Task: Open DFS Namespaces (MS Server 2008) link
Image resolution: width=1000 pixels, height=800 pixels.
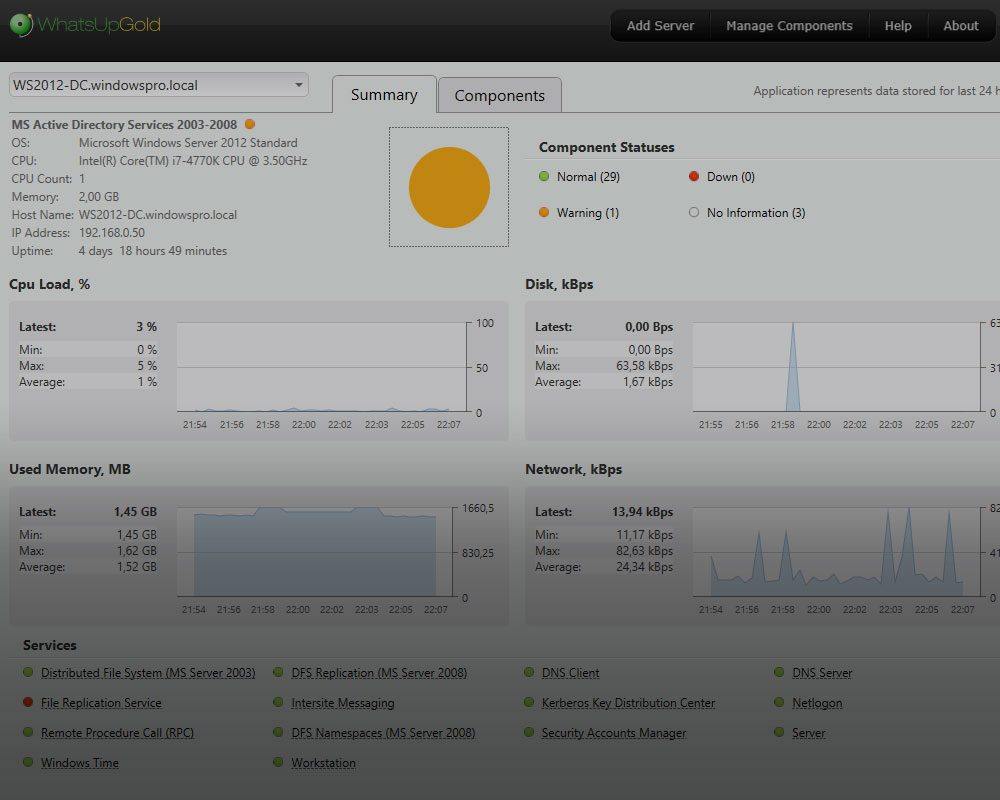Action: tap(383, 733)
